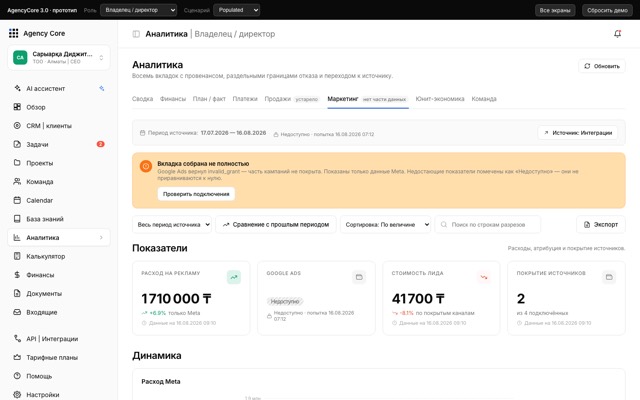Go to Обзор in sidebar
The width and height of the screenshot is (640, 400).
point(59,107)
